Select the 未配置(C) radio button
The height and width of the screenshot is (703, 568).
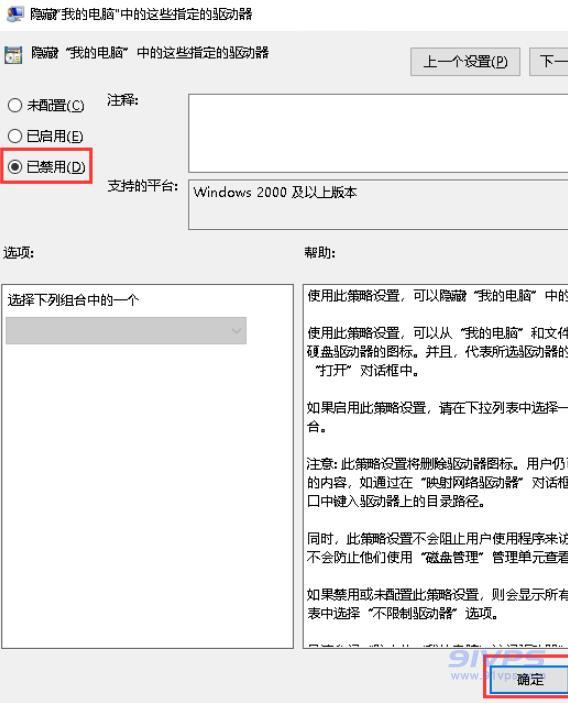point(15,105)
